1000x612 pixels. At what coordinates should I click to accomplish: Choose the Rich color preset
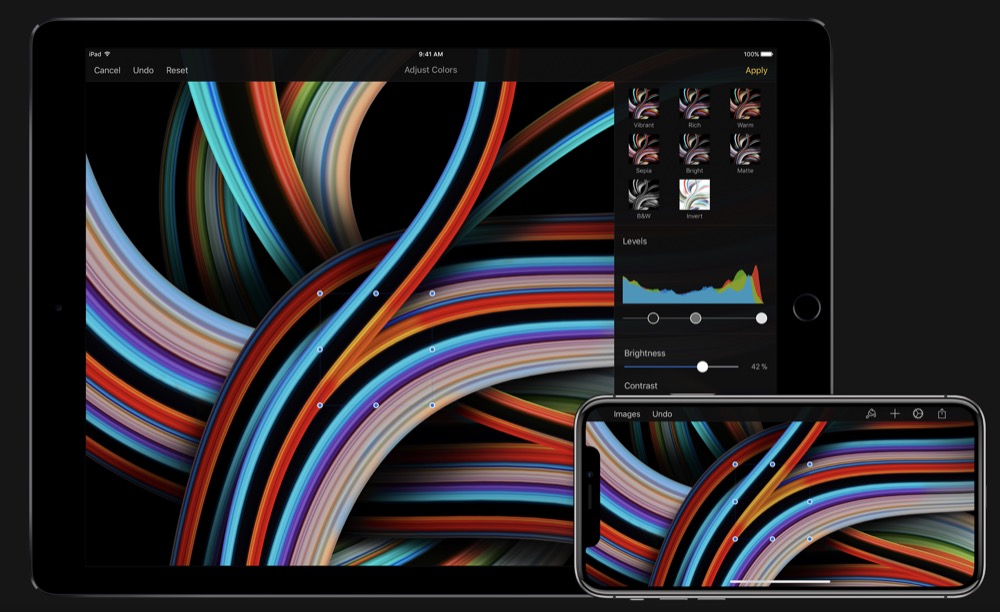(x=694, y=103)
